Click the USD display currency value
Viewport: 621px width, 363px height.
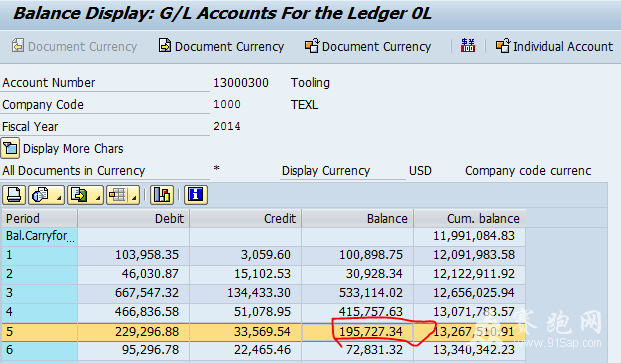420,171
